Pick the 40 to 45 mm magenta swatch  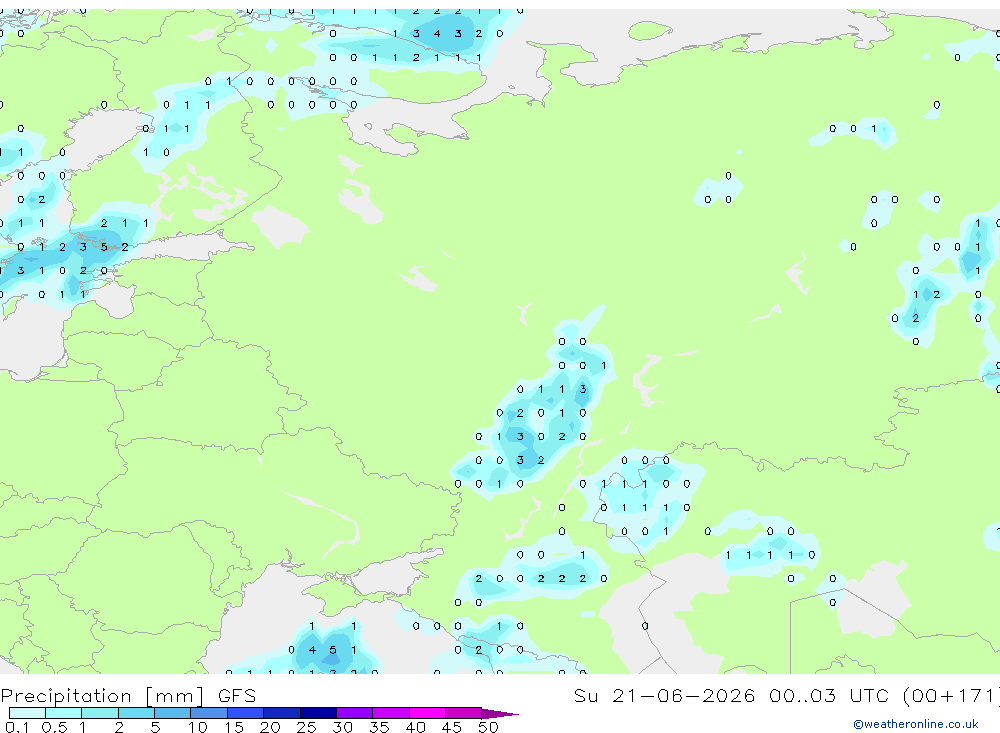click(427, 713)
